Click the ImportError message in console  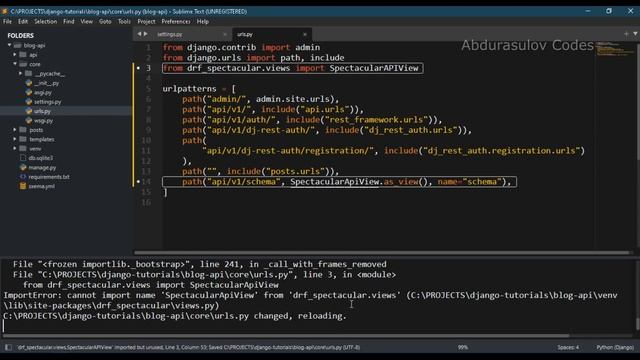tap(310, 300)
